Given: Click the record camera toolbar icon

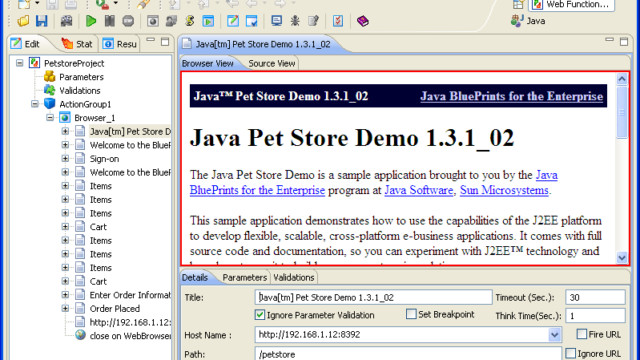Looking at the screenshot, I should click(x=66, y=21).
